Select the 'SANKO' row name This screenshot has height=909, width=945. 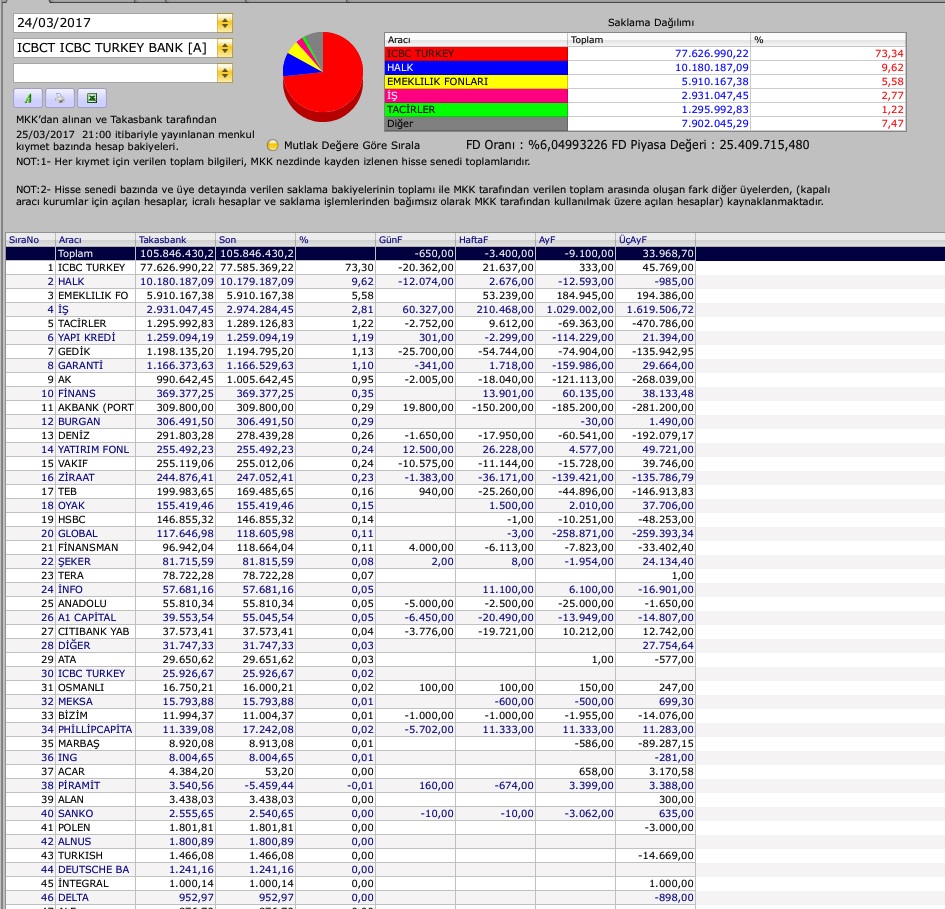75,813
